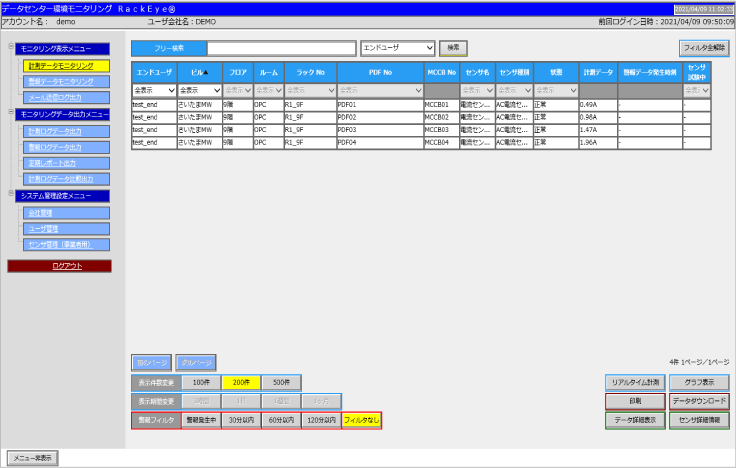This screenshot has width=736, height=468.
Task: Click the フリー検索 text input field
Action: coord(282,48)
